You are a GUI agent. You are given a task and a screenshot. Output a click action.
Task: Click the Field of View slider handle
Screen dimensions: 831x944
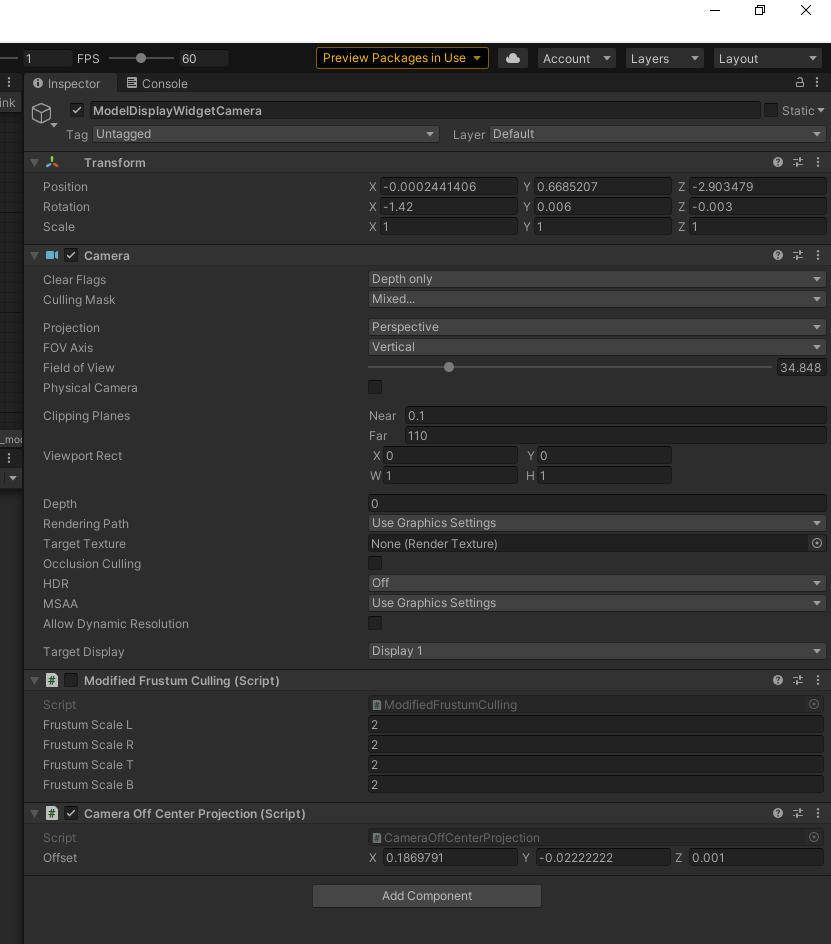(x=449, y=367)
